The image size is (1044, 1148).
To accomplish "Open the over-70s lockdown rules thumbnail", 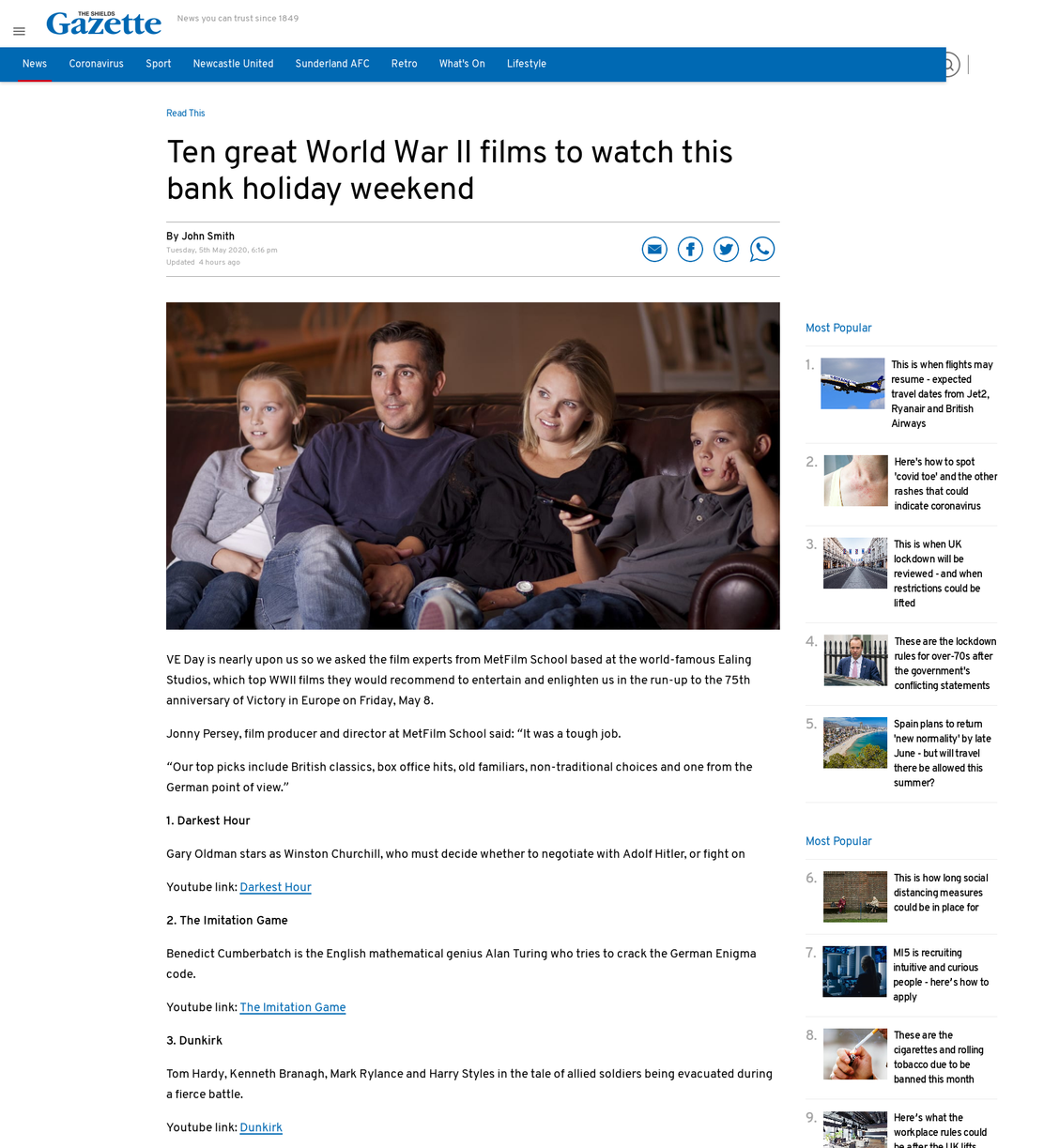I will [x=855, y=660].
